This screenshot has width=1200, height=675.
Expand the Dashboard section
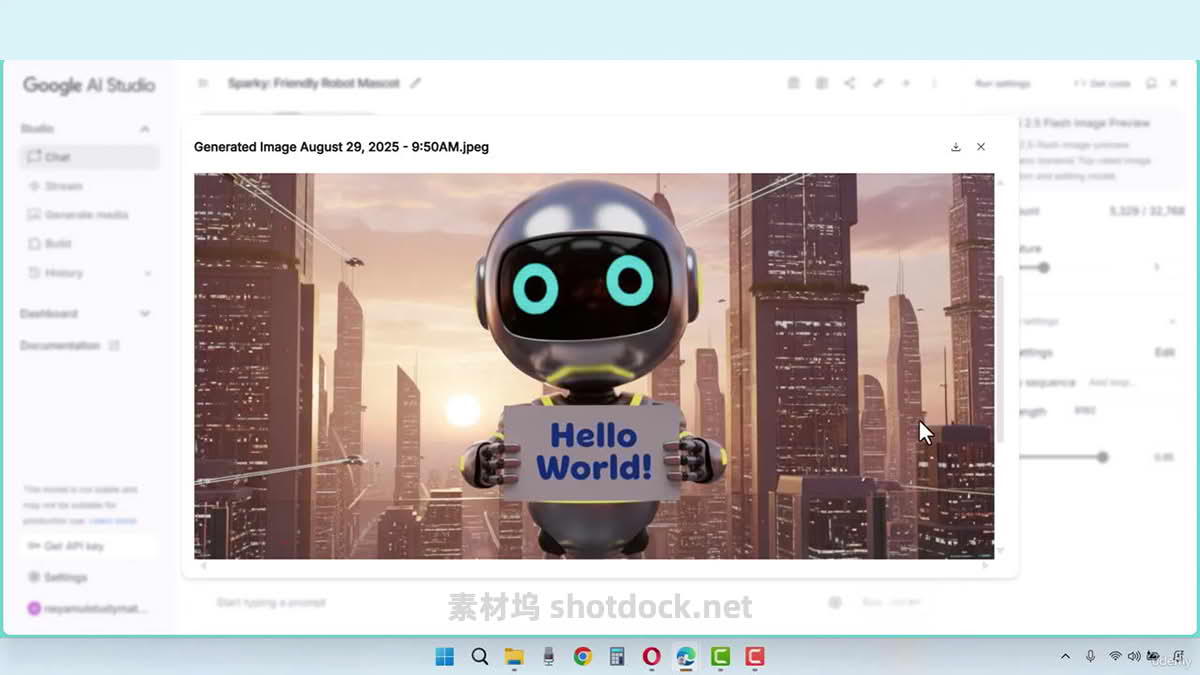click(144, 314)
